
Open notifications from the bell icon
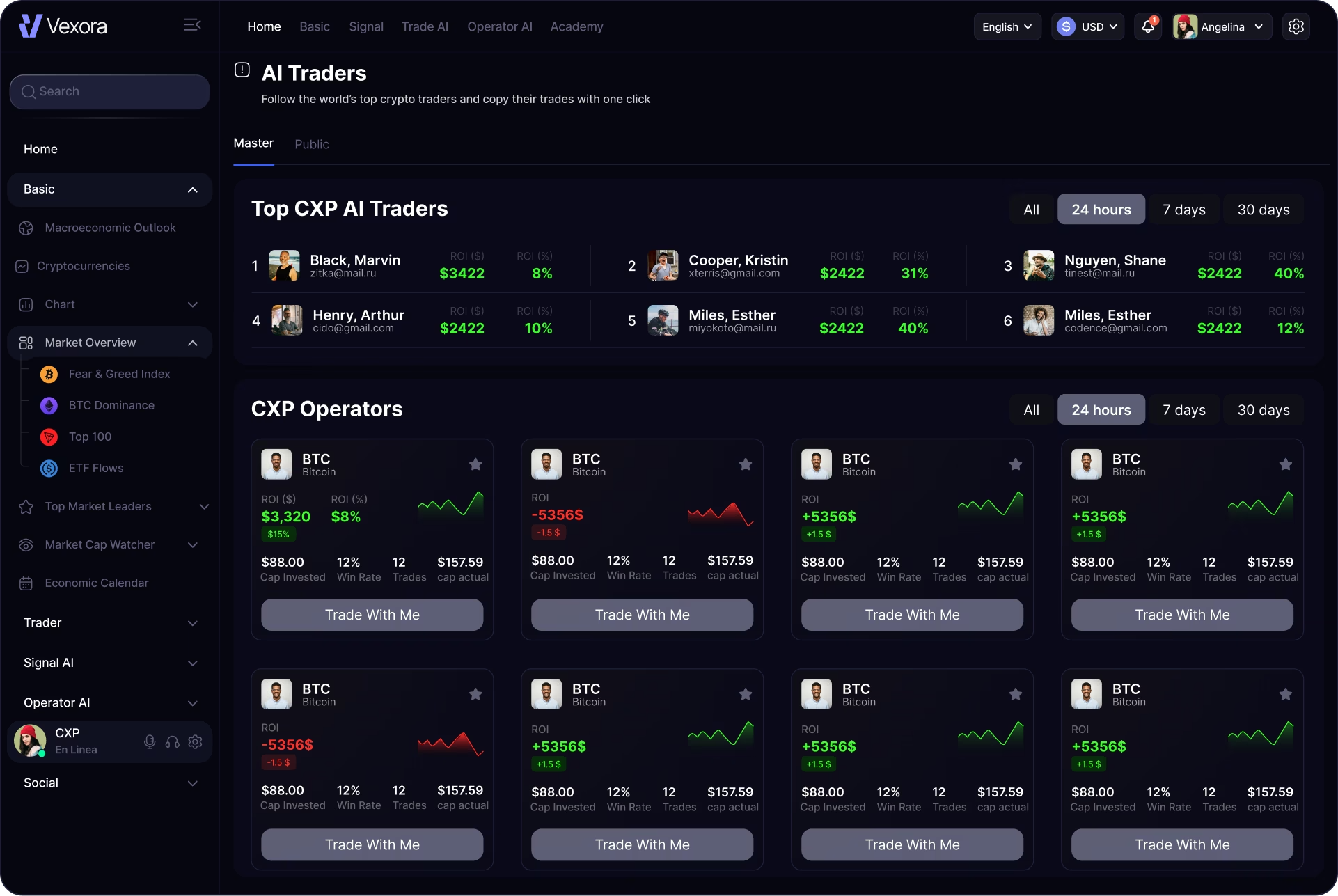coord(1147,26)
